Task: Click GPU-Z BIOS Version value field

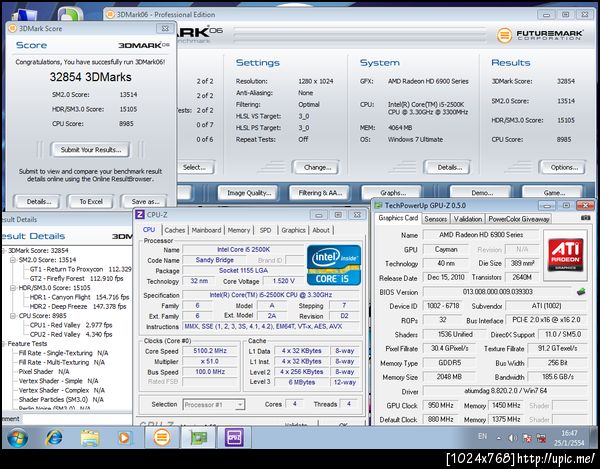Action: [497, 292]
